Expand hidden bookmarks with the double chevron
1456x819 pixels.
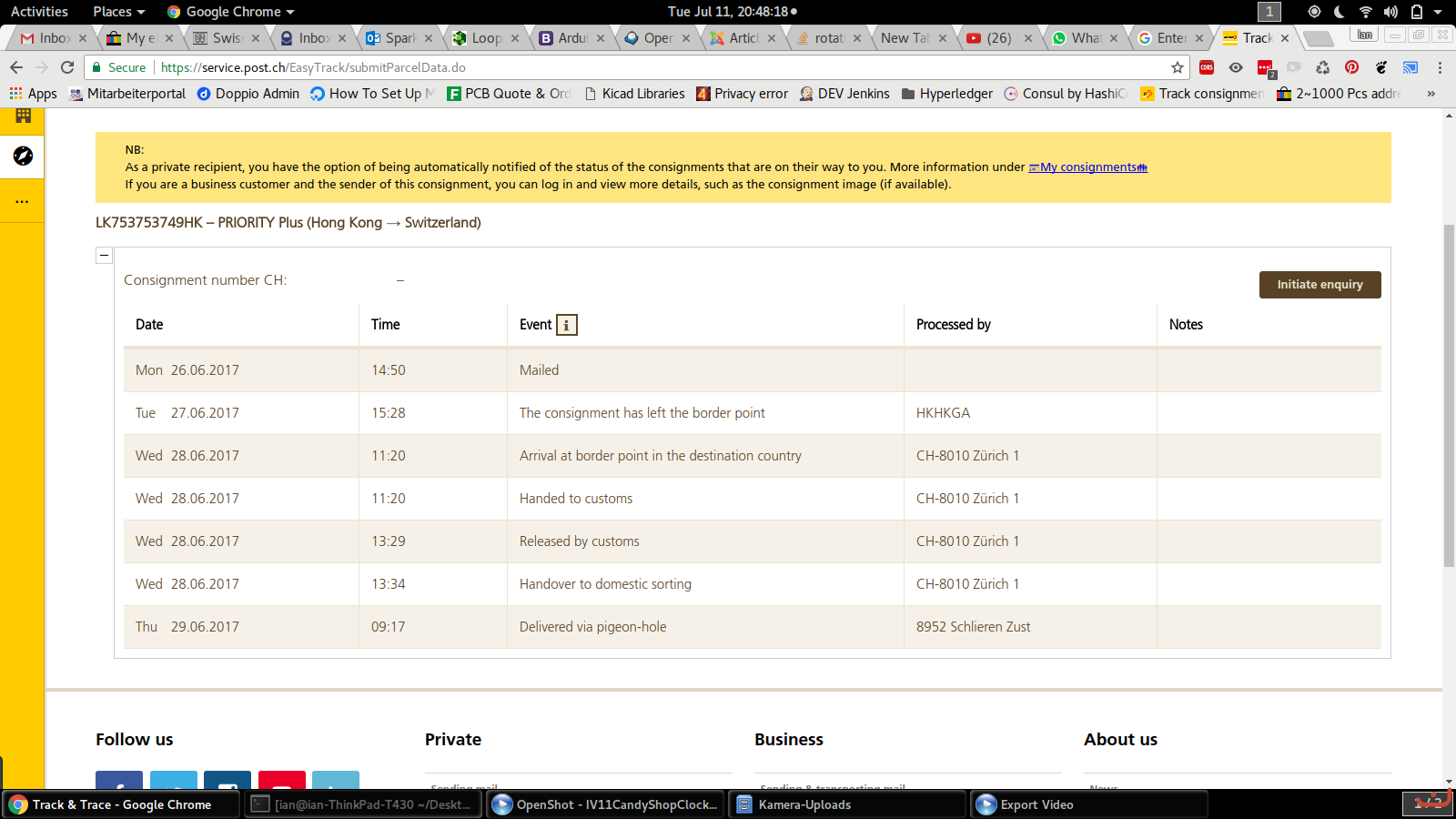pos(1431,94)
